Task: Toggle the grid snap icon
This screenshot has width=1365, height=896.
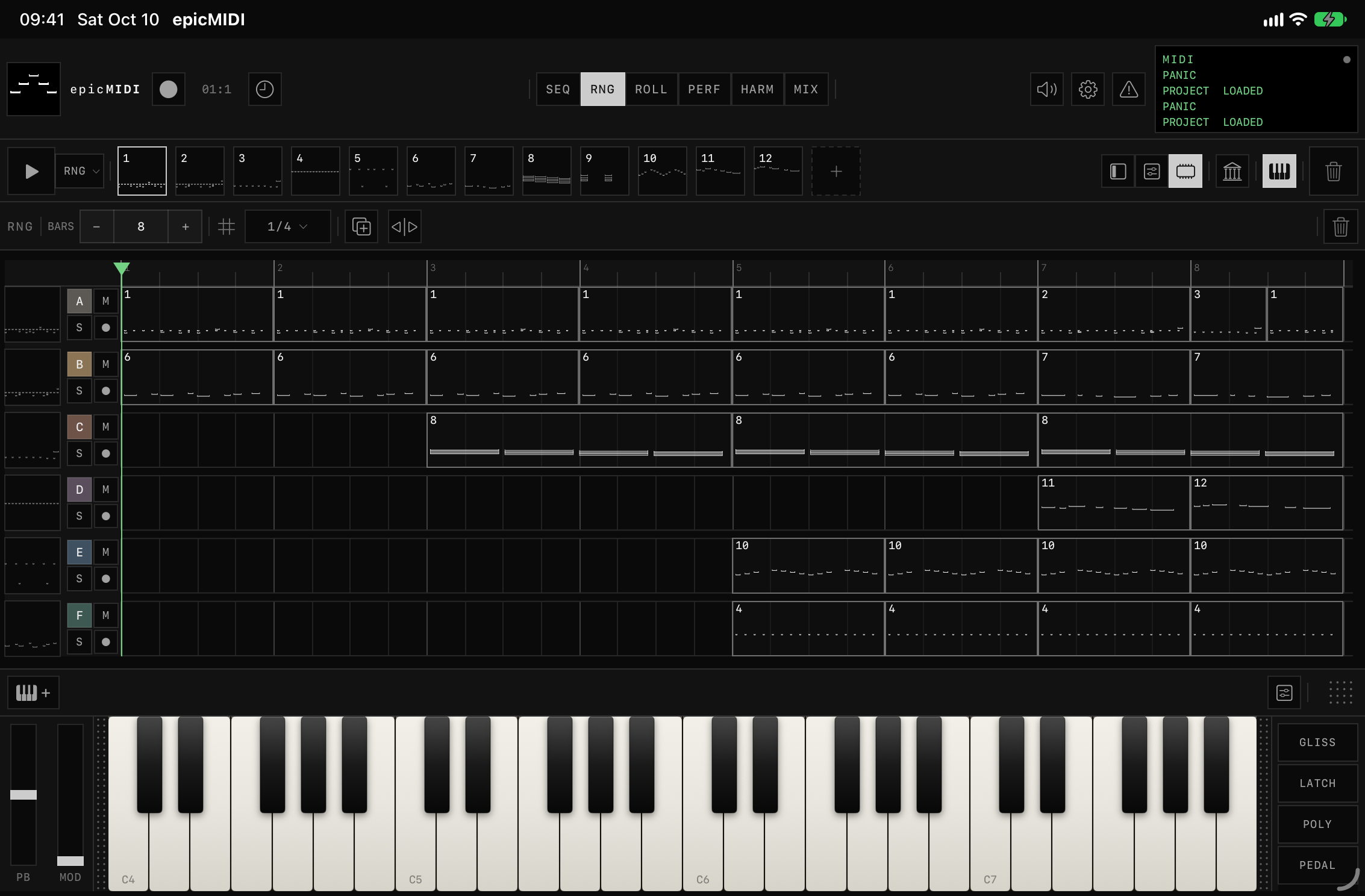Action: pos(226,226)
